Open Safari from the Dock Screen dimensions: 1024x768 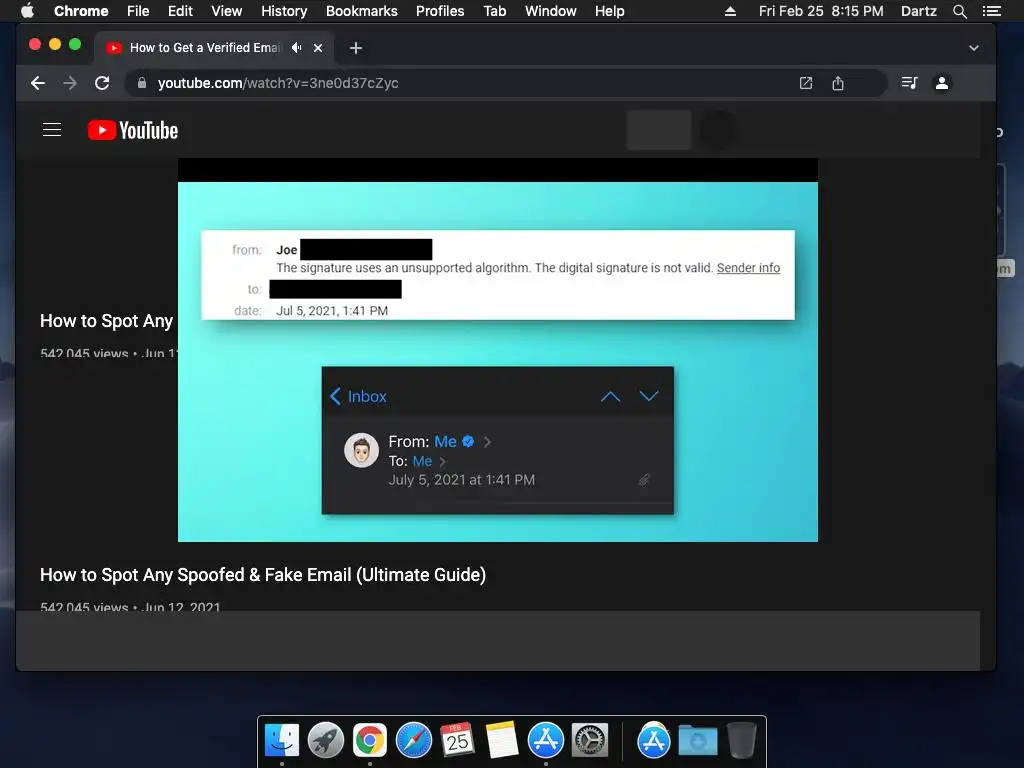[414, 740]
